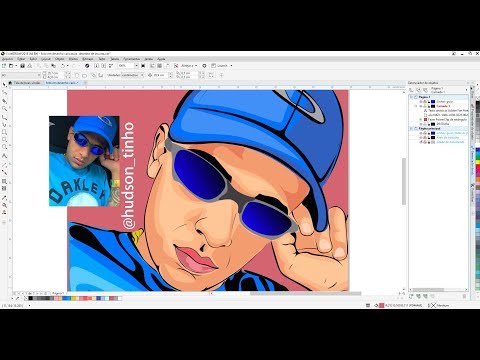Open the Open-file arrow dropdown
The image size is (480, 360).
coord(16,66)
